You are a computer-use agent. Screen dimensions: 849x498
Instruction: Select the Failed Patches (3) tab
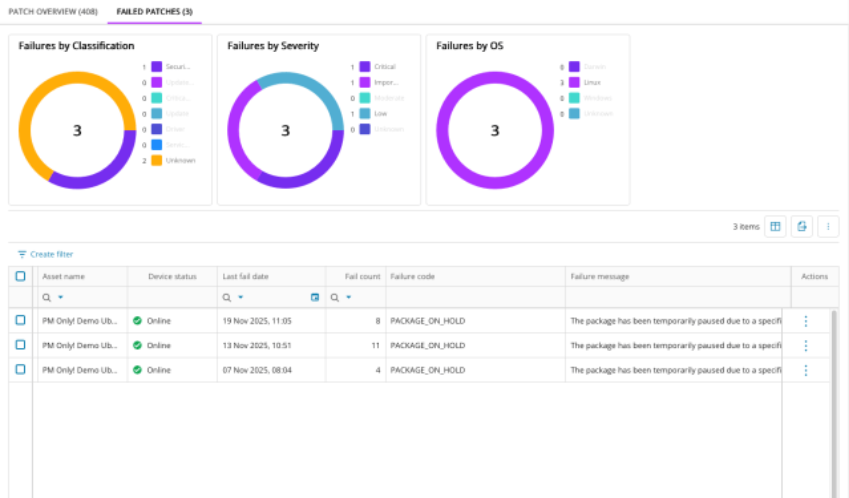(154, 10)
